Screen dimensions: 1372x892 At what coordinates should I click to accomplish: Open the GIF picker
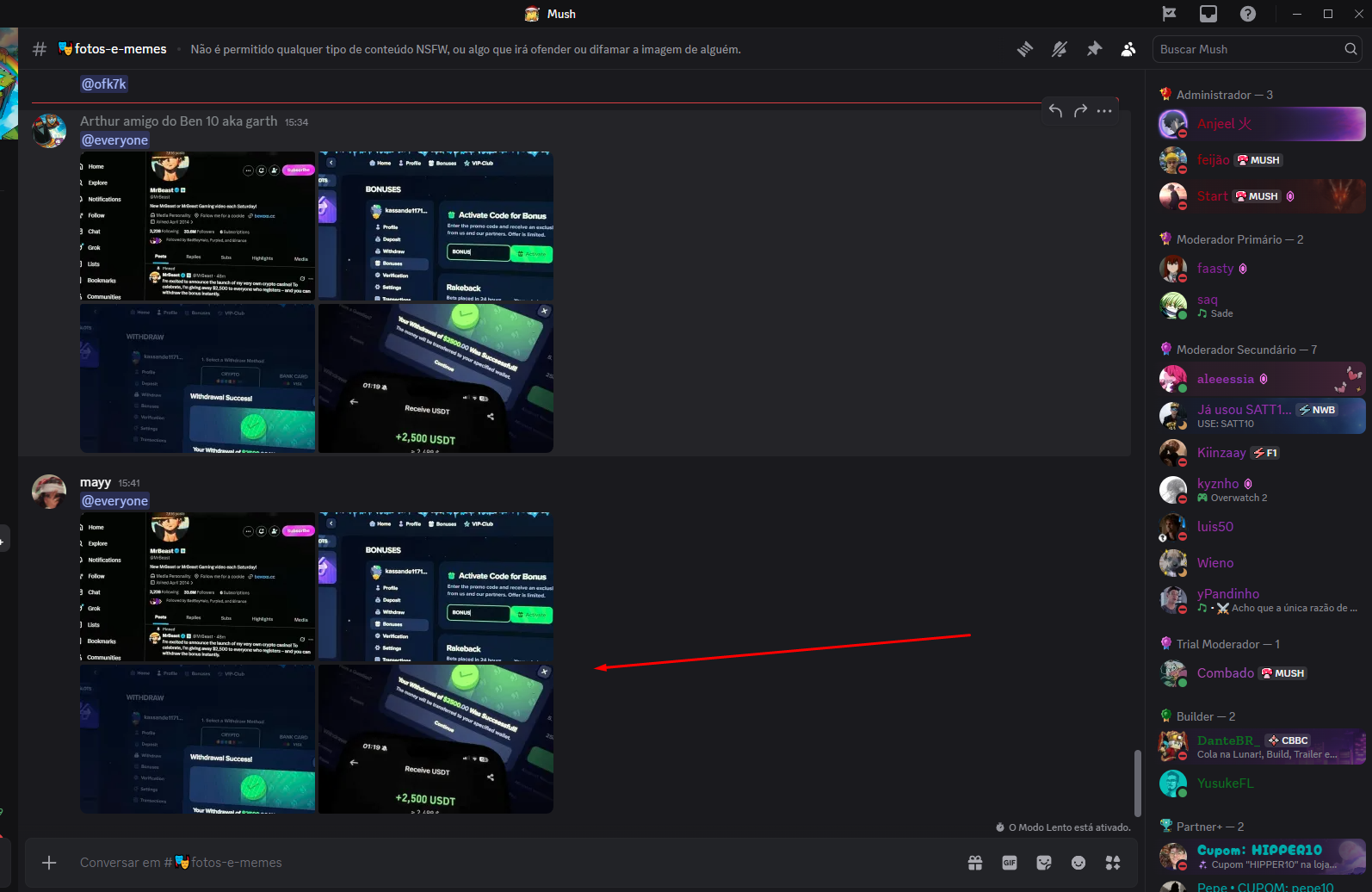pos(1010,863)
